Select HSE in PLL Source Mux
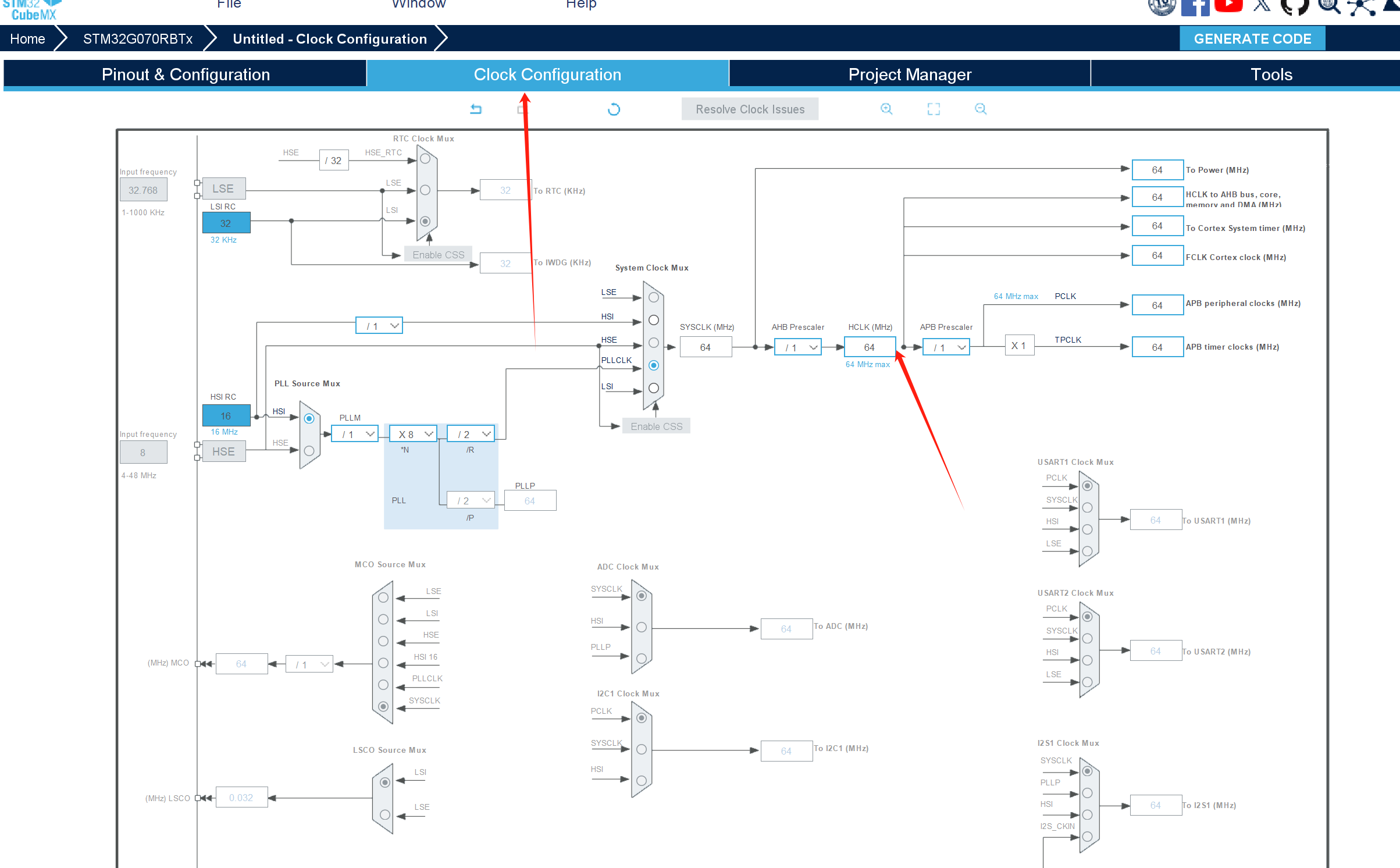This screenshot has width=1400, height=868. click(x=309, y=451)
